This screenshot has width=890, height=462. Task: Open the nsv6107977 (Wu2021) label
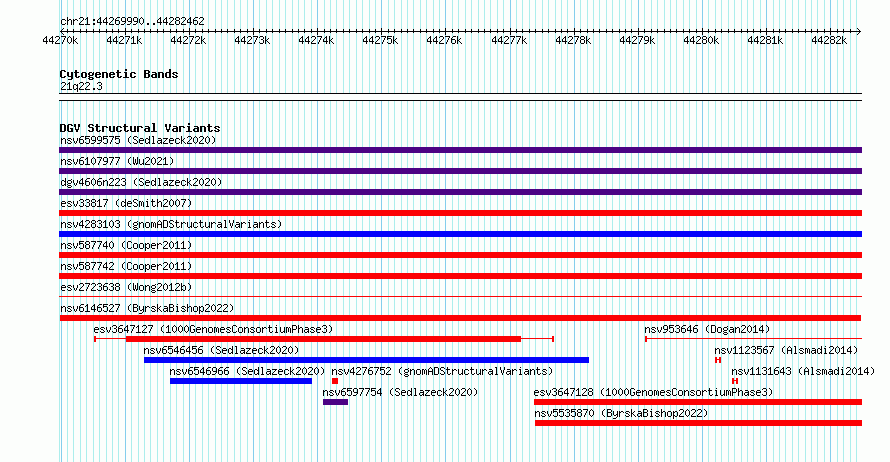[117, 161]
